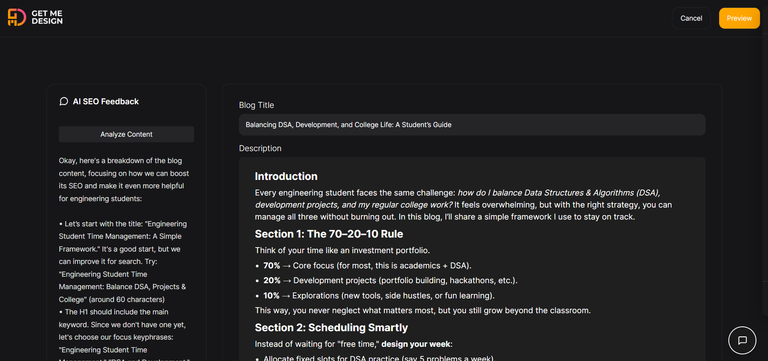Image resolution: width=768 pixels, height=361 pixels.
Task: Click feedback bullet 'Let's start with the title'
Action: [x=123, y=262]
